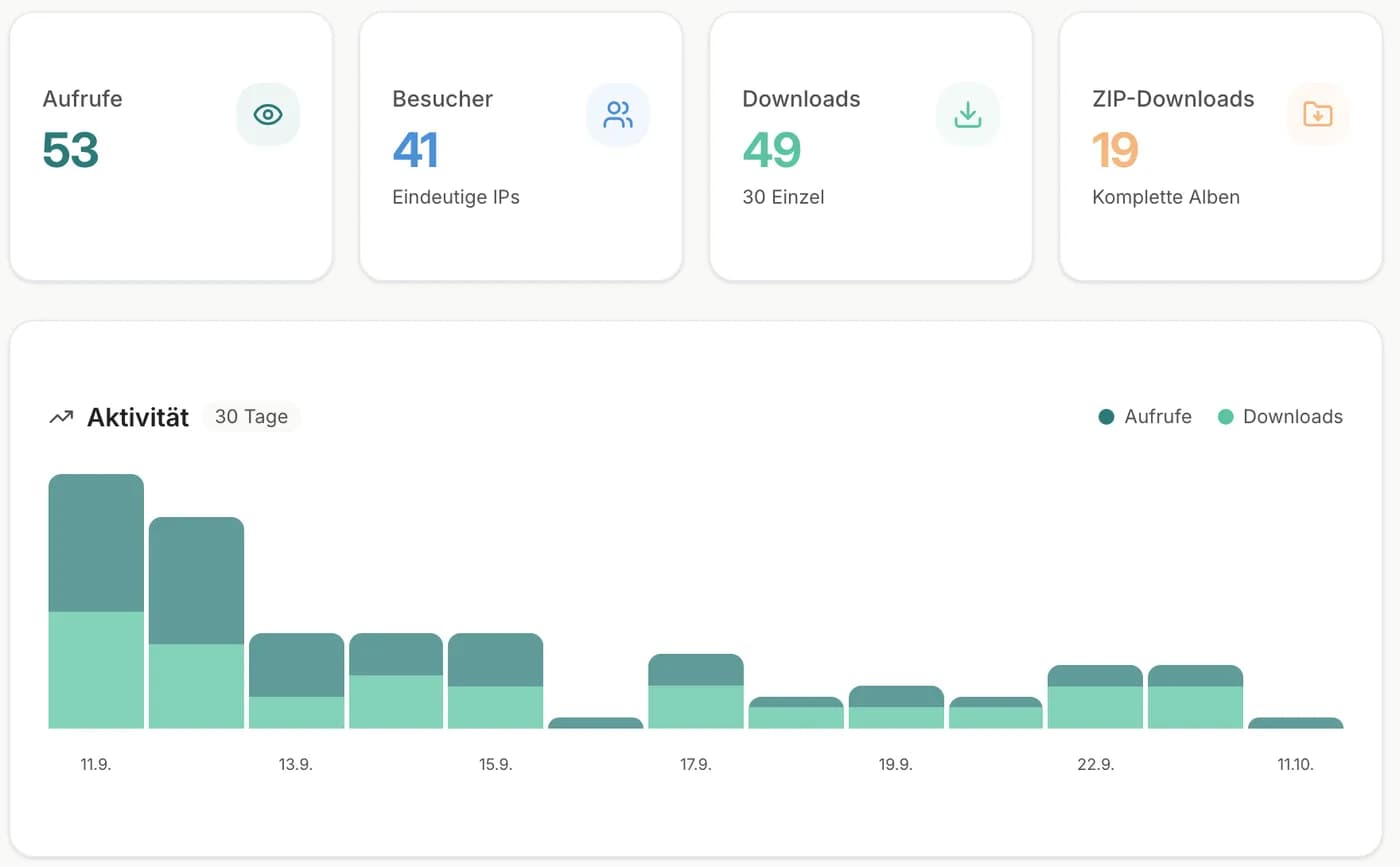Click the Aufrufe legend label
This screenshot has height=867, width=1400.
(1158, 417)
